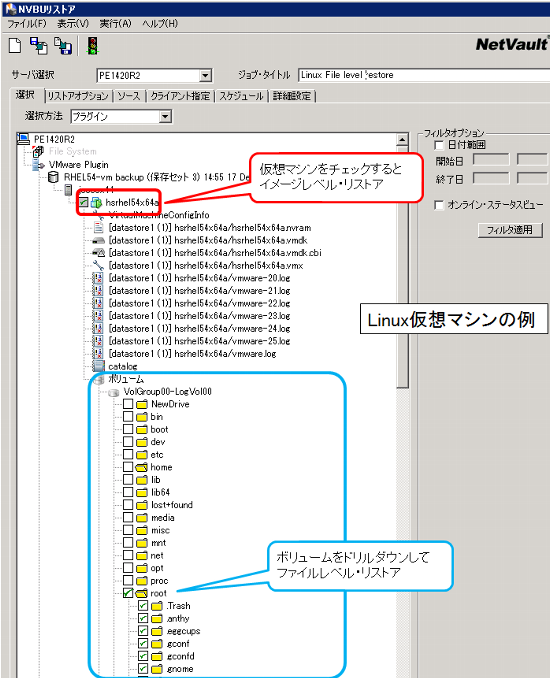Select the PE1420R2 computer icon in tree
The image size is (550, 678).
tap(23, 139)
